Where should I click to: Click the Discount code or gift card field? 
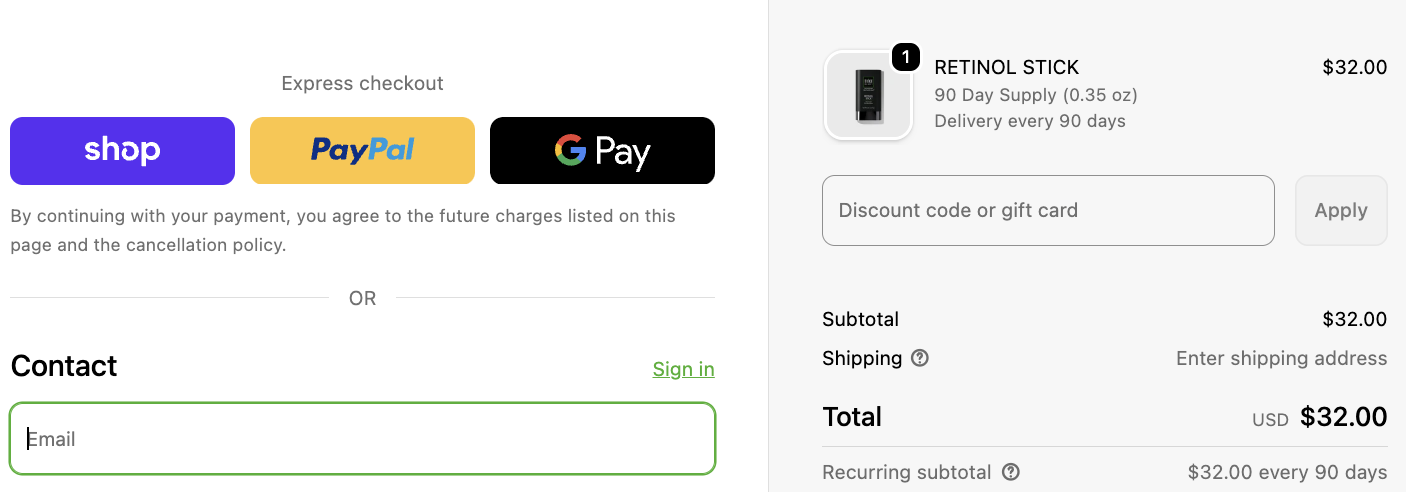pos(1048,210)
